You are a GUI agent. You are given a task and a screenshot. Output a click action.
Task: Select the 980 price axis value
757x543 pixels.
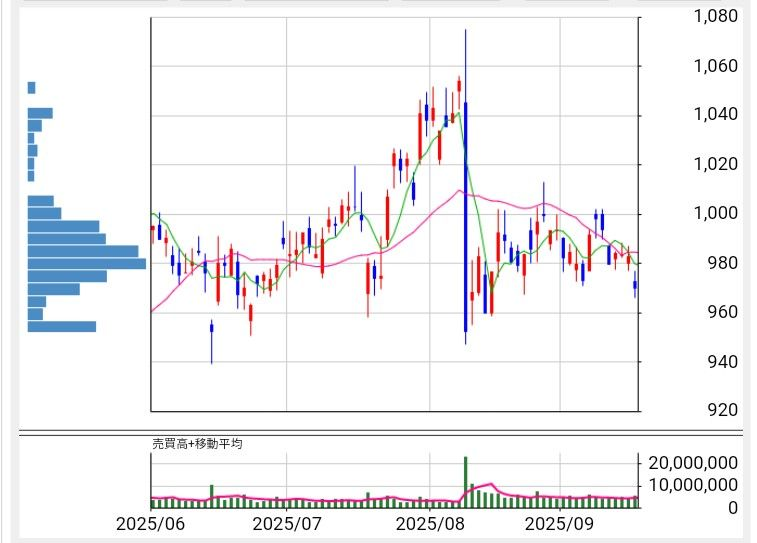723,263
